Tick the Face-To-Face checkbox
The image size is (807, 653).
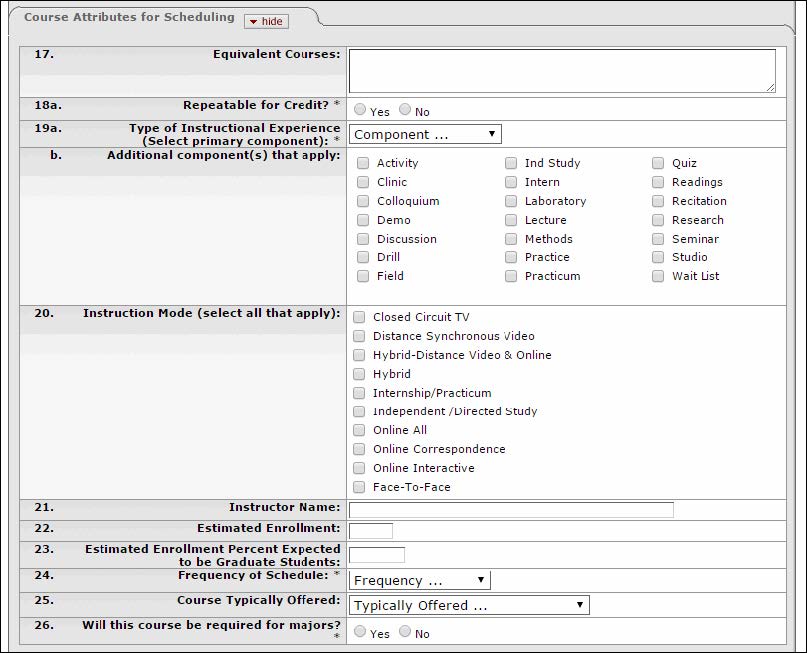359,487
